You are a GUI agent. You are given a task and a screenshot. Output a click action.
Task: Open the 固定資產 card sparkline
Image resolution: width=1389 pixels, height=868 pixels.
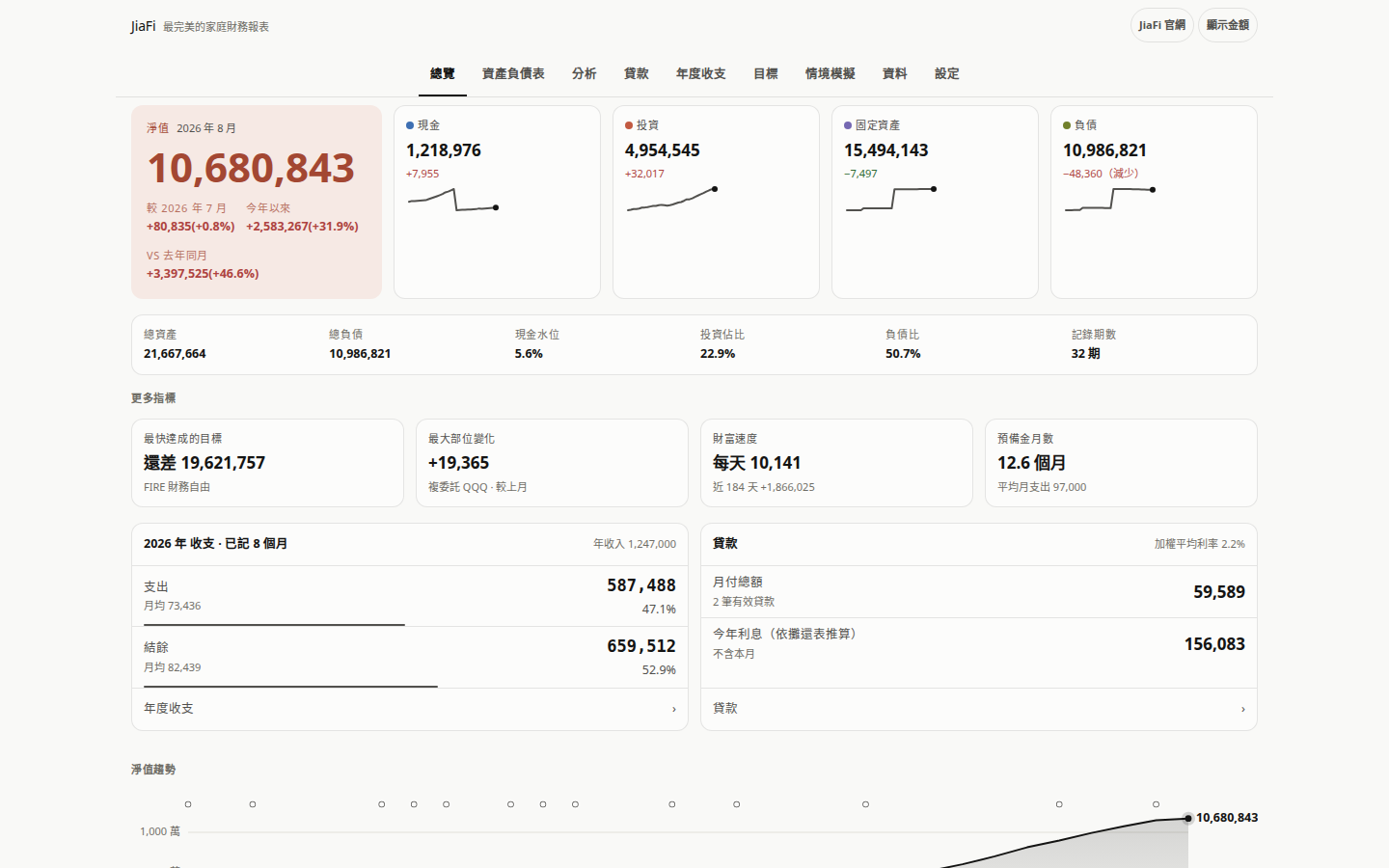[890, 200]
